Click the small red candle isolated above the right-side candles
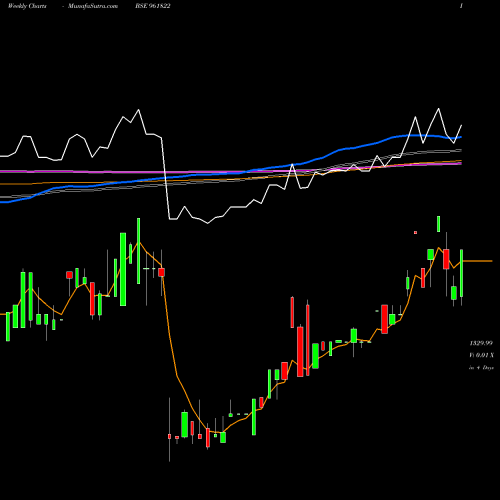500x500 pixels. [x=416, y=233]
